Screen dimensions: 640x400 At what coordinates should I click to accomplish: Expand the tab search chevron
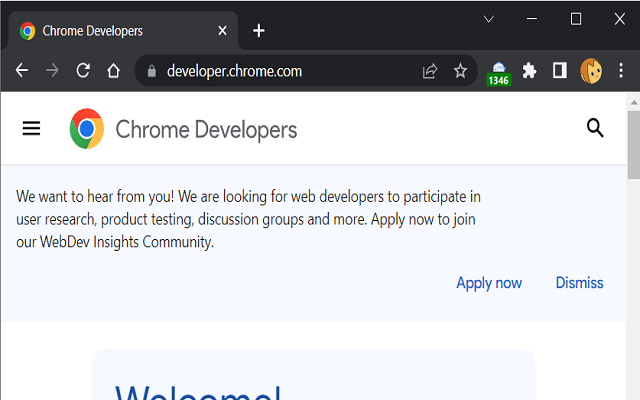tap(489, 19)
